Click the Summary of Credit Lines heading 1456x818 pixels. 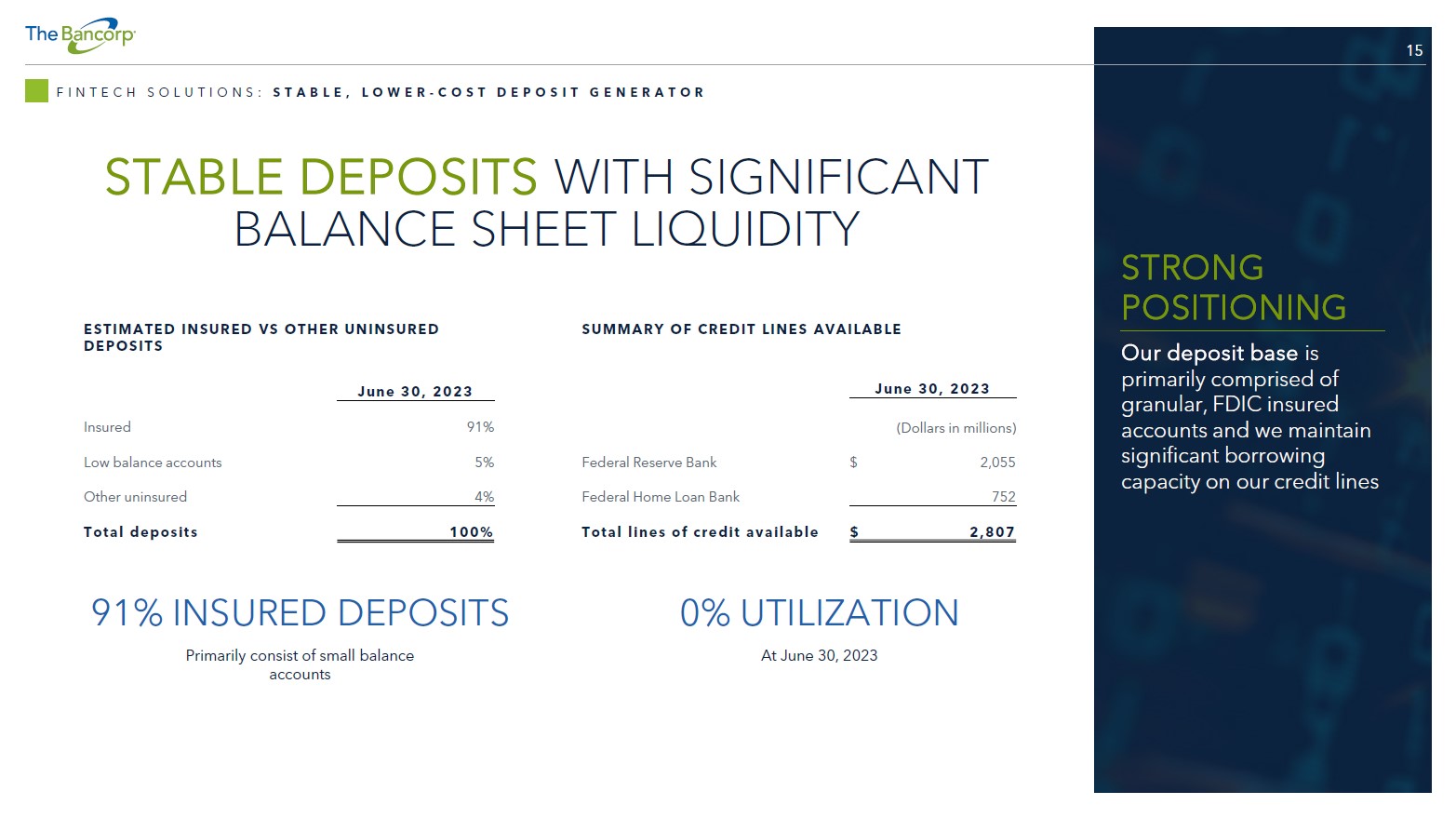tap(741, 329)
